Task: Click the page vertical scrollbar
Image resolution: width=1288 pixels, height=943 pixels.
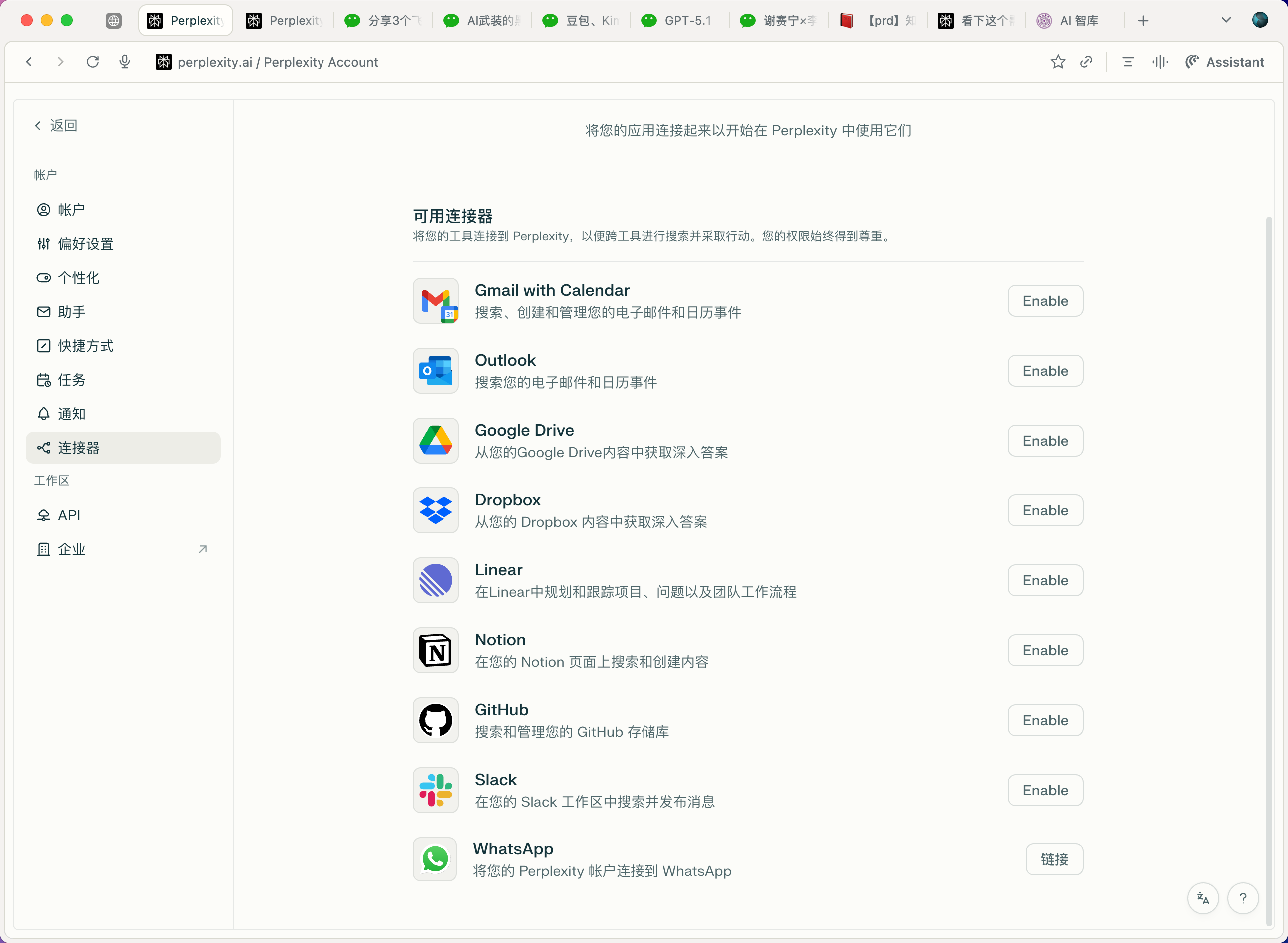Action: coord(1269,571)
